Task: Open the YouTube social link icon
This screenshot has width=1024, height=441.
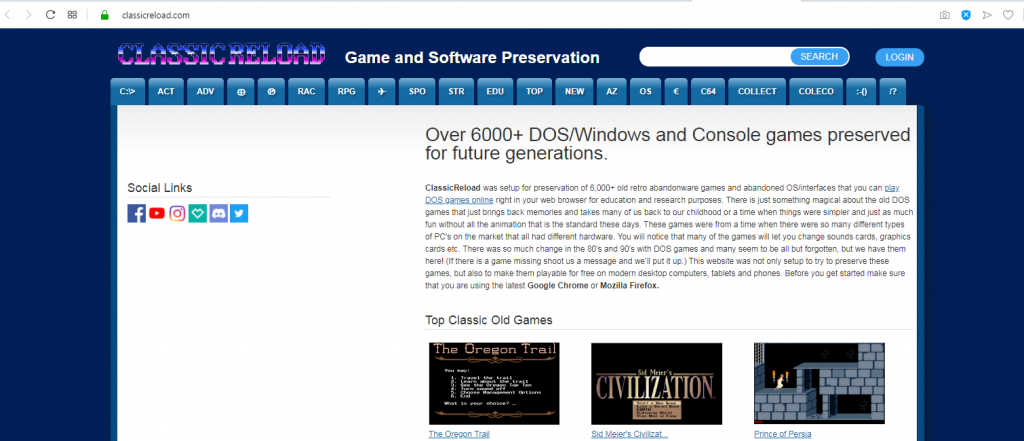Action: point(157,214)
